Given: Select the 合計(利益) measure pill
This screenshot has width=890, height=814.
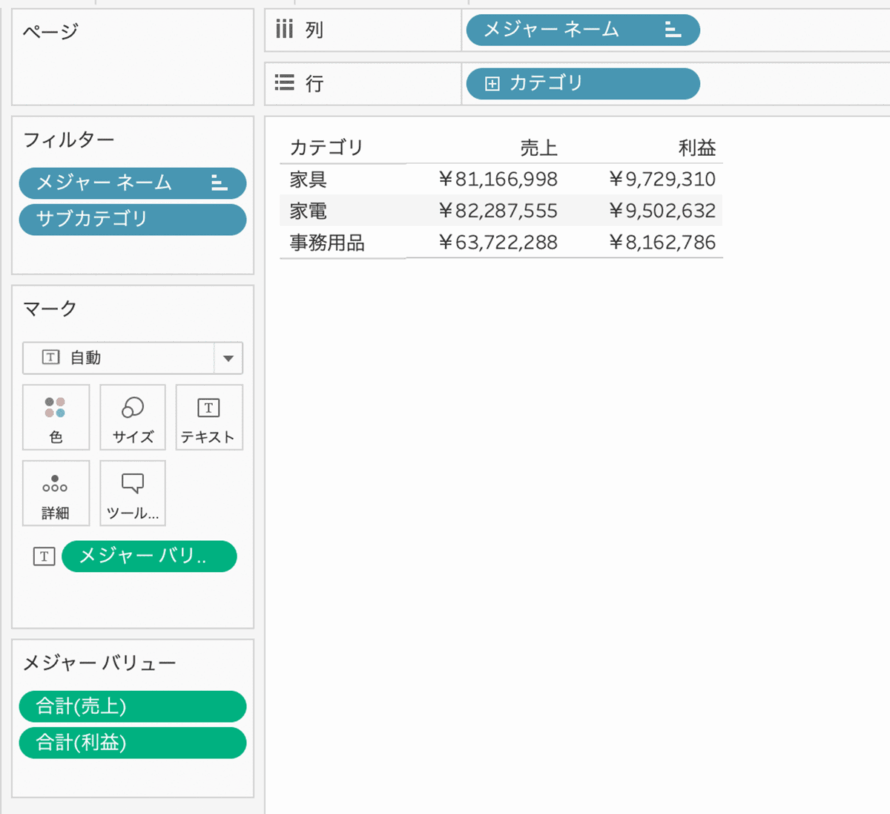Looking at the screenshot, I should [133, 742].
